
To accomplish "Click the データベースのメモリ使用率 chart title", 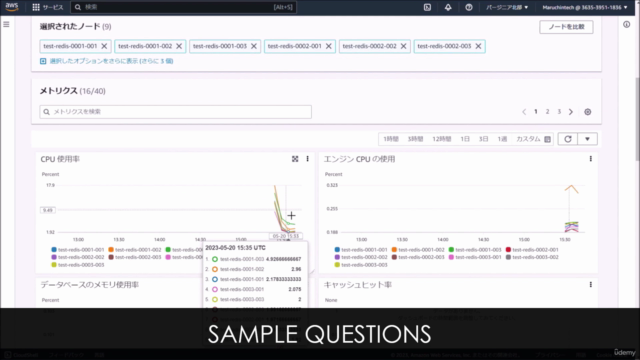I will (x=90, y=285).
